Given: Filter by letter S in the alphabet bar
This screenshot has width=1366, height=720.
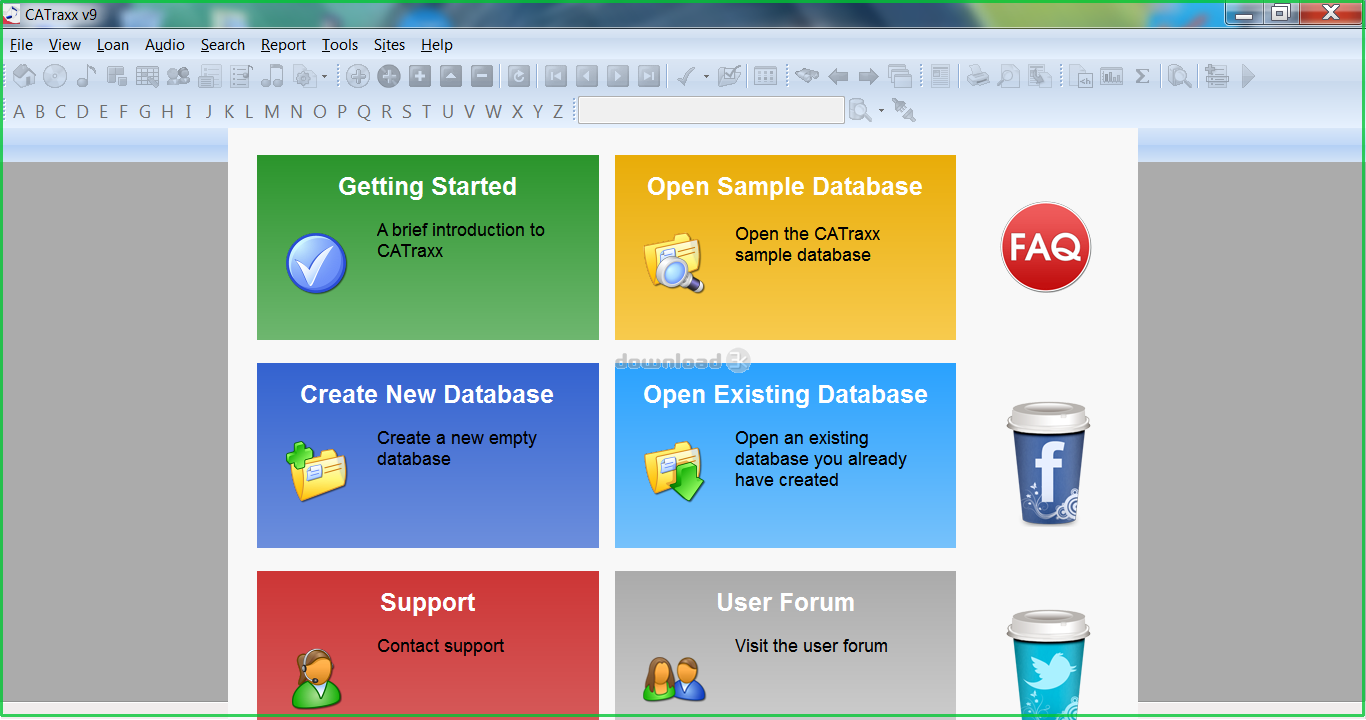Looking at the screenshot, I should click(407, 111).
